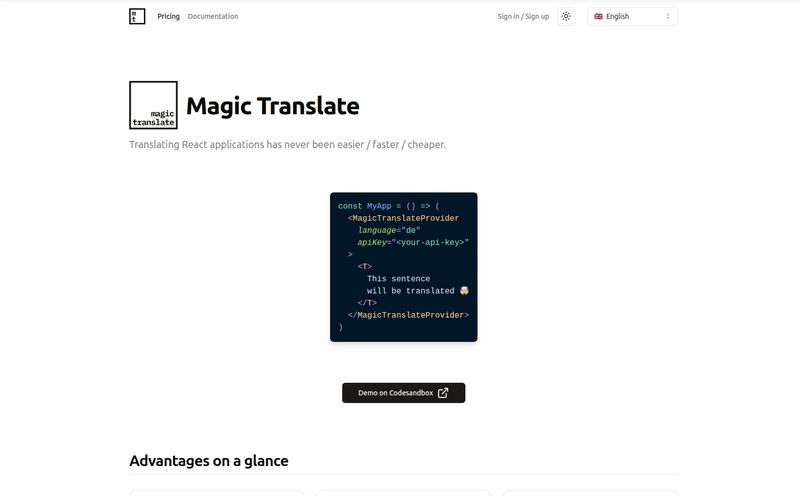Click the Magic Translate heading

(x=272, y=106)
